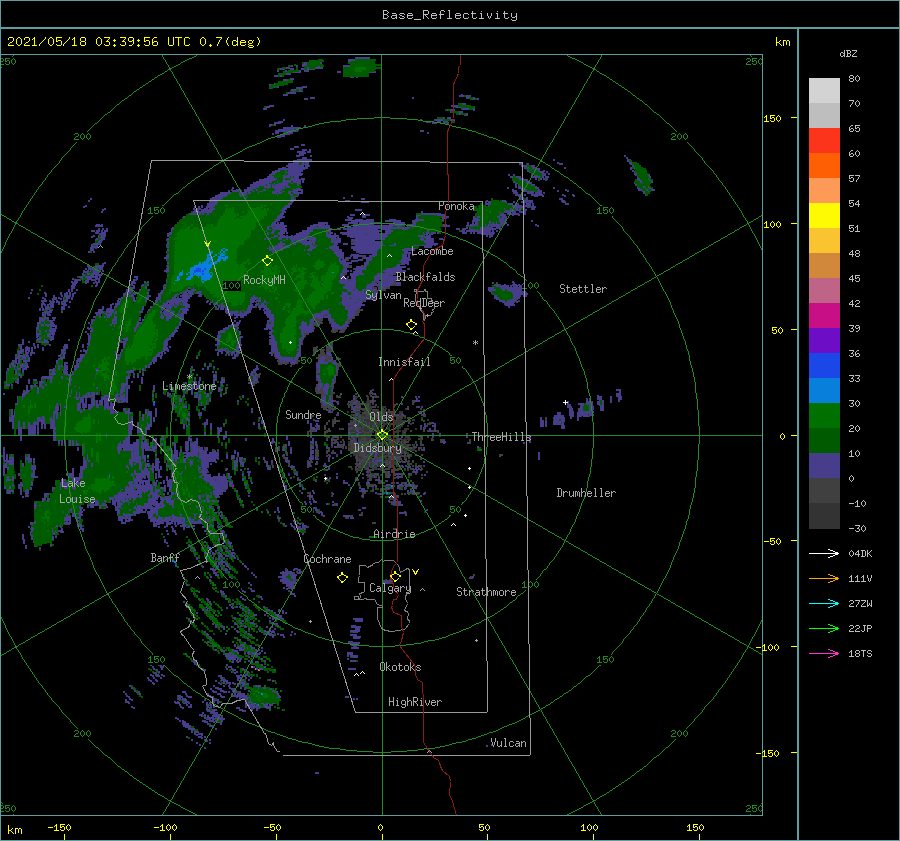Click the Calgary city label
The height and width of the screenshot is (841, 900).
point(390,588)
